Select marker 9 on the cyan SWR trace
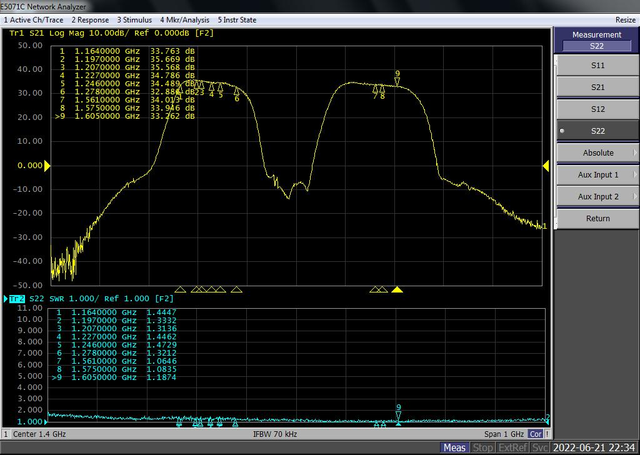 pos(398,415)
